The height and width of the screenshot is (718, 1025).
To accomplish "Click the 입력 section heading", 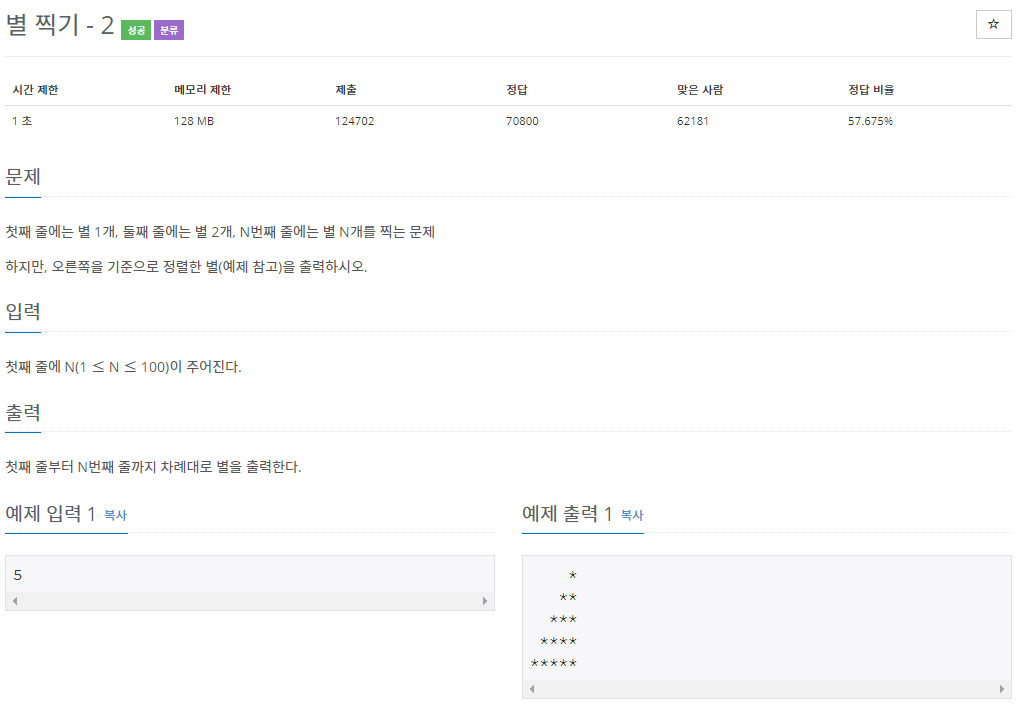I will (23, 311).
